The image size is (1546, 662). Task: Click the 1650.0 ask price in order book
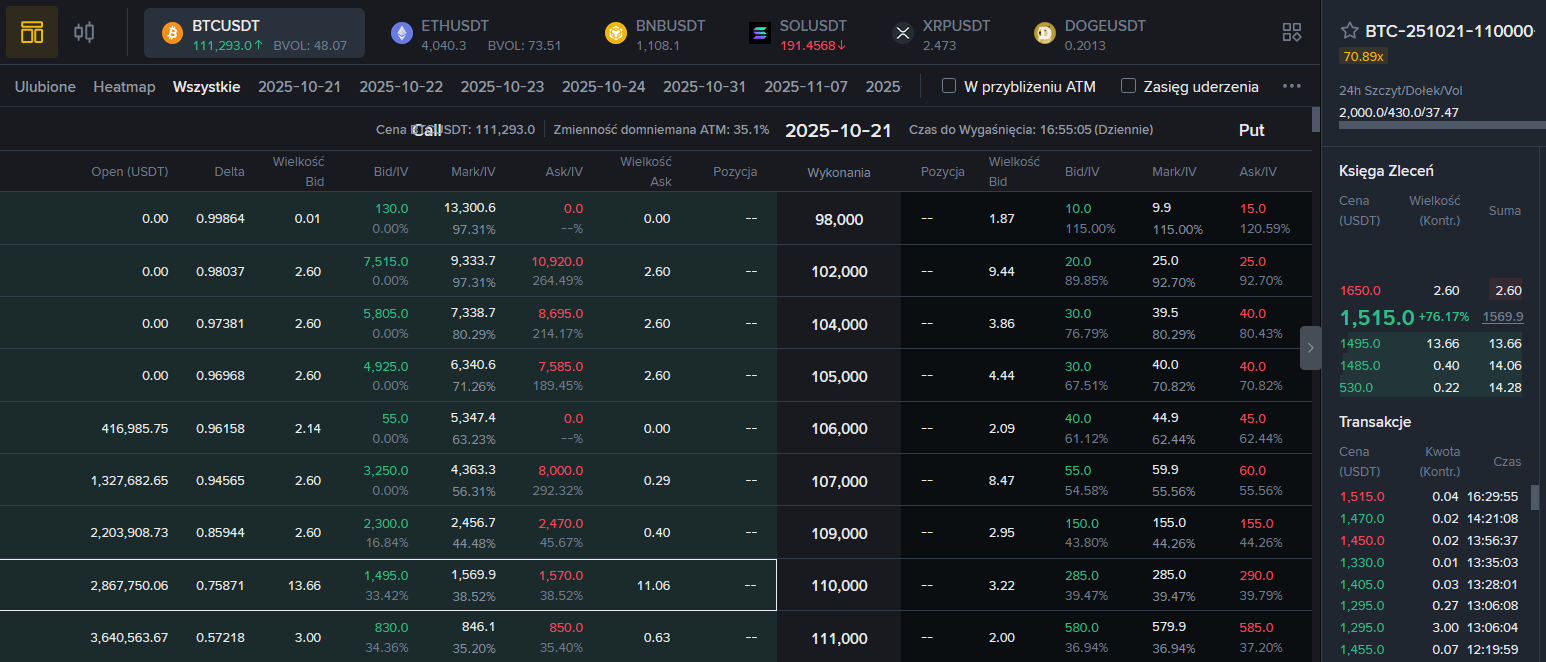click(x=1359, y=290)
